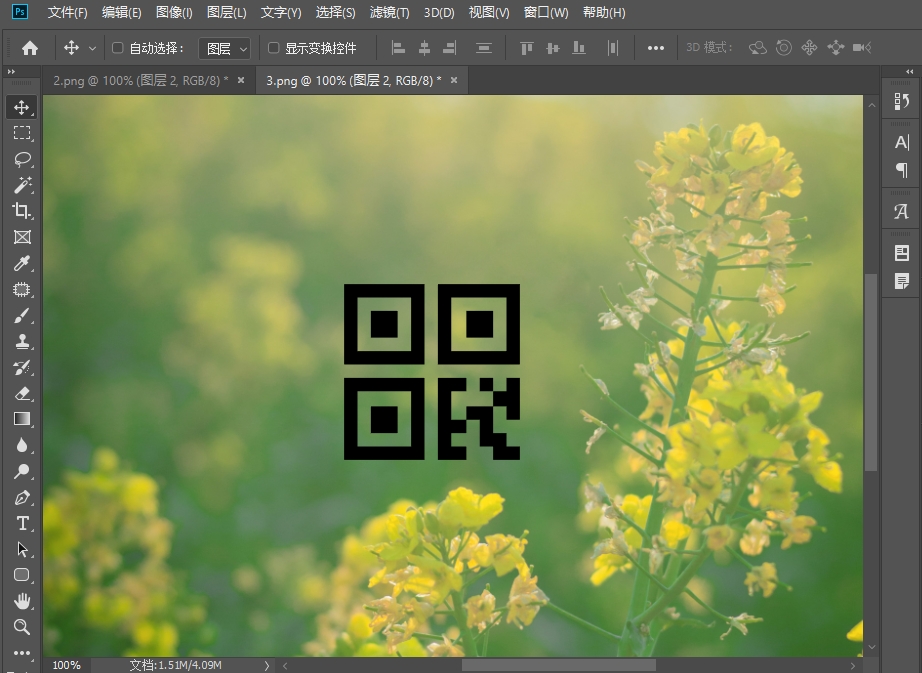Select the Frame tool
The image size is (922, 673).
[22, 237]
